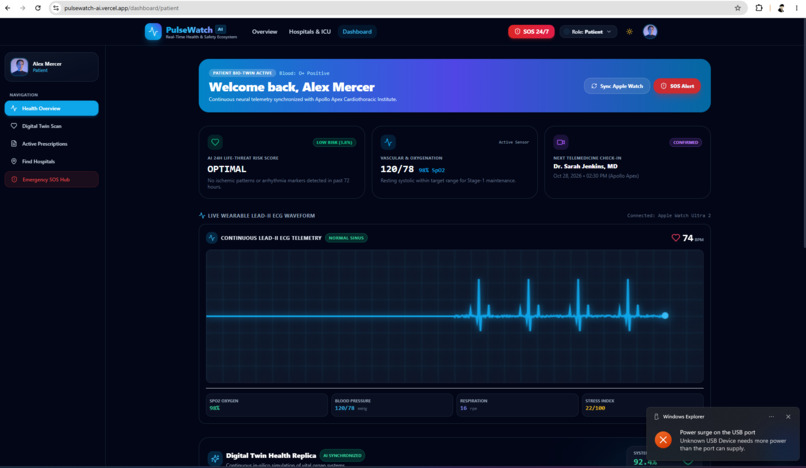
Task: Click the Active Sensor label
Action: point(514,142)
